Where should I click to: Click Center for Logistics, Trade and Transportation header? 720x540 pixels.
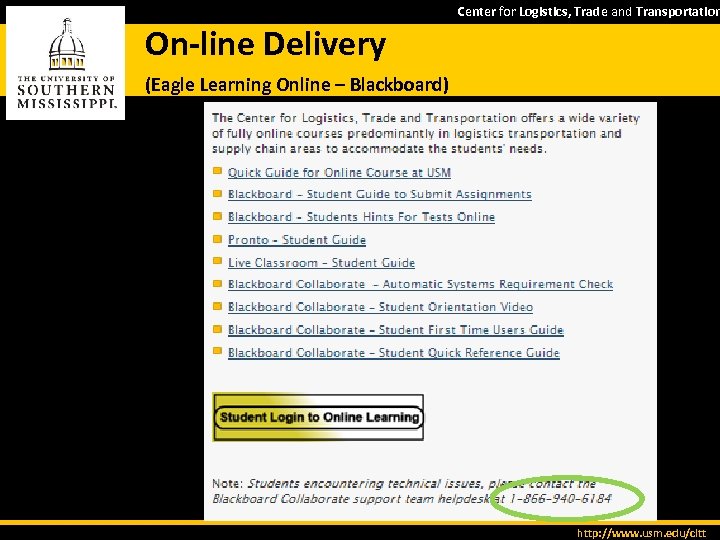point(588,11)
